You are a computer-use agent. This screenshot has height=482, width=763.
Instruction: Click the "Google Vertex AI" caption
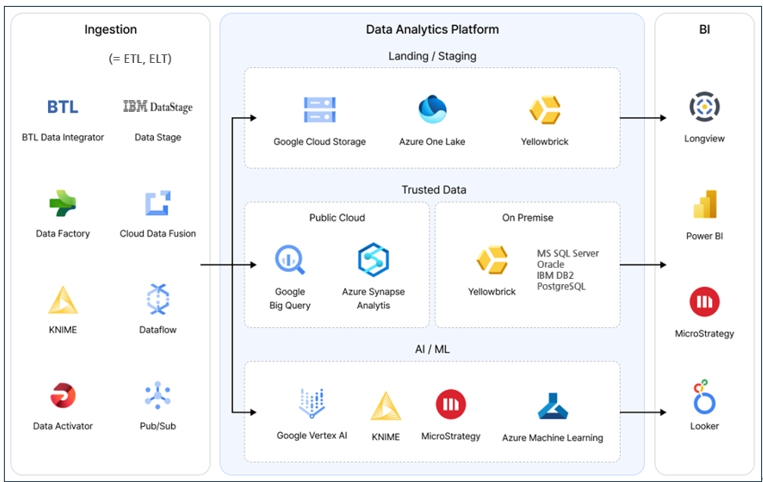click(312, 436)
